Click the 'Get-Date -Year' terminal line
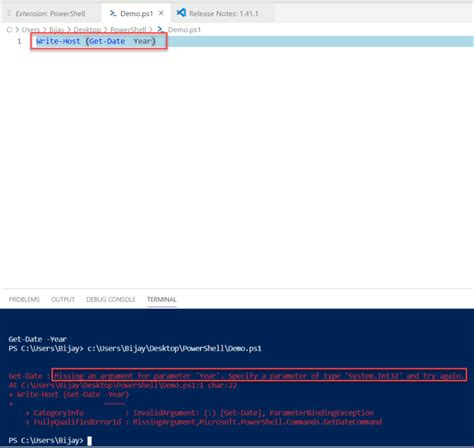 click(38, 339)
